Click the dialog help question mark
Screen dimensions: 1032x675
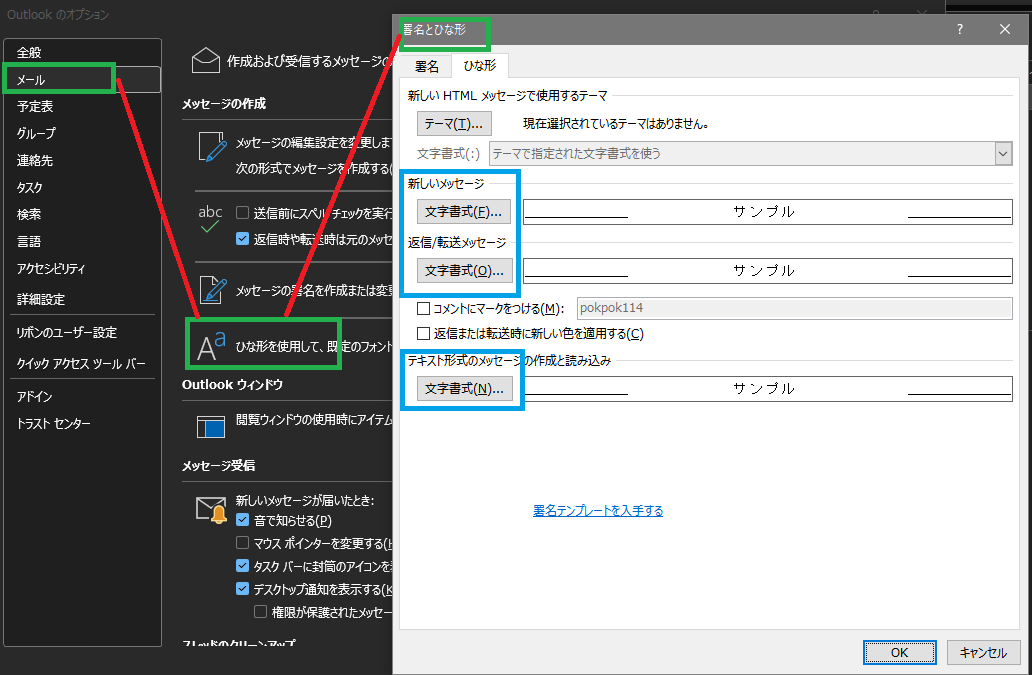click(x=960, y=30)
